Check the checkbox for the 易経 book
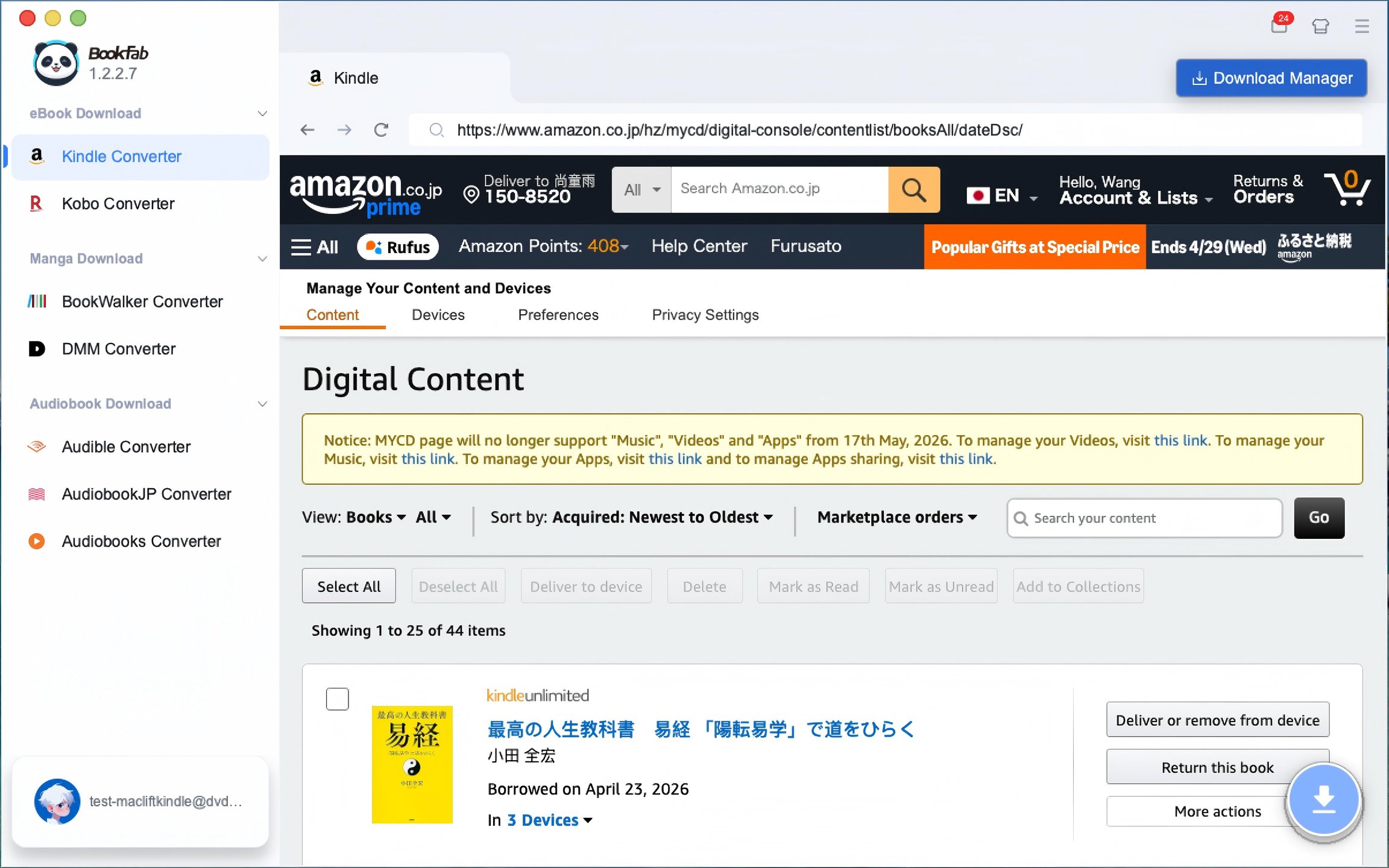 [338, 699]
